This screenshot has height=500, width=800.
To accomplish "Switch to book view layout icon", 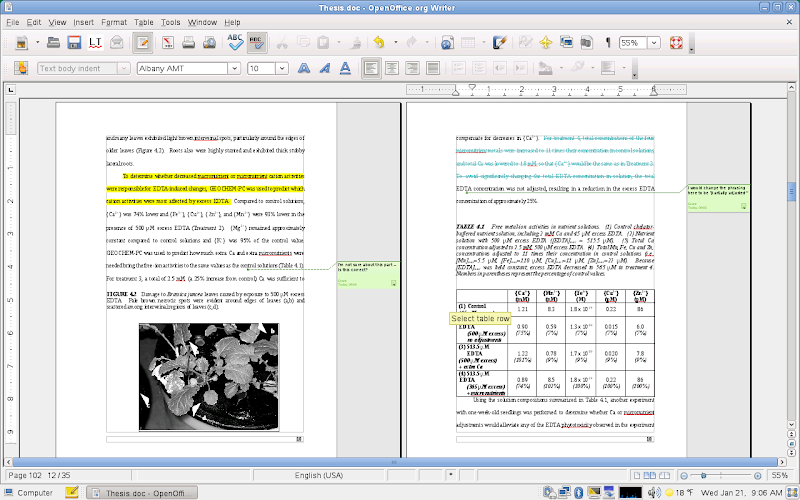I will point(664,476).
